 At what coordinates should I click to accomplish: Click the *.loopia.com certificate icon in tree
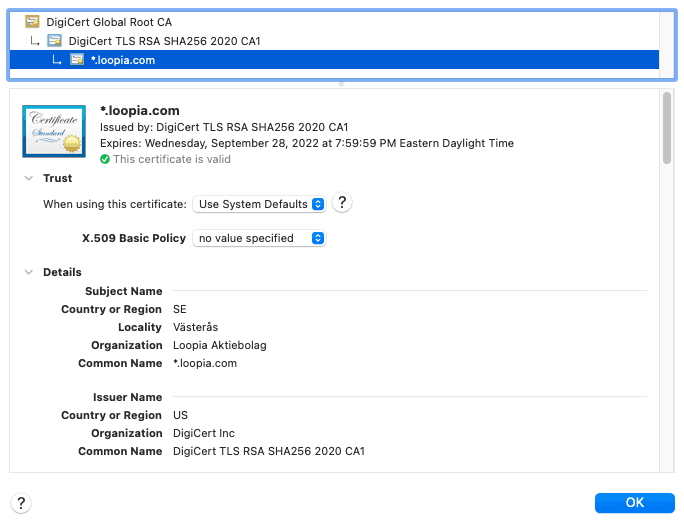pos(77,59)
